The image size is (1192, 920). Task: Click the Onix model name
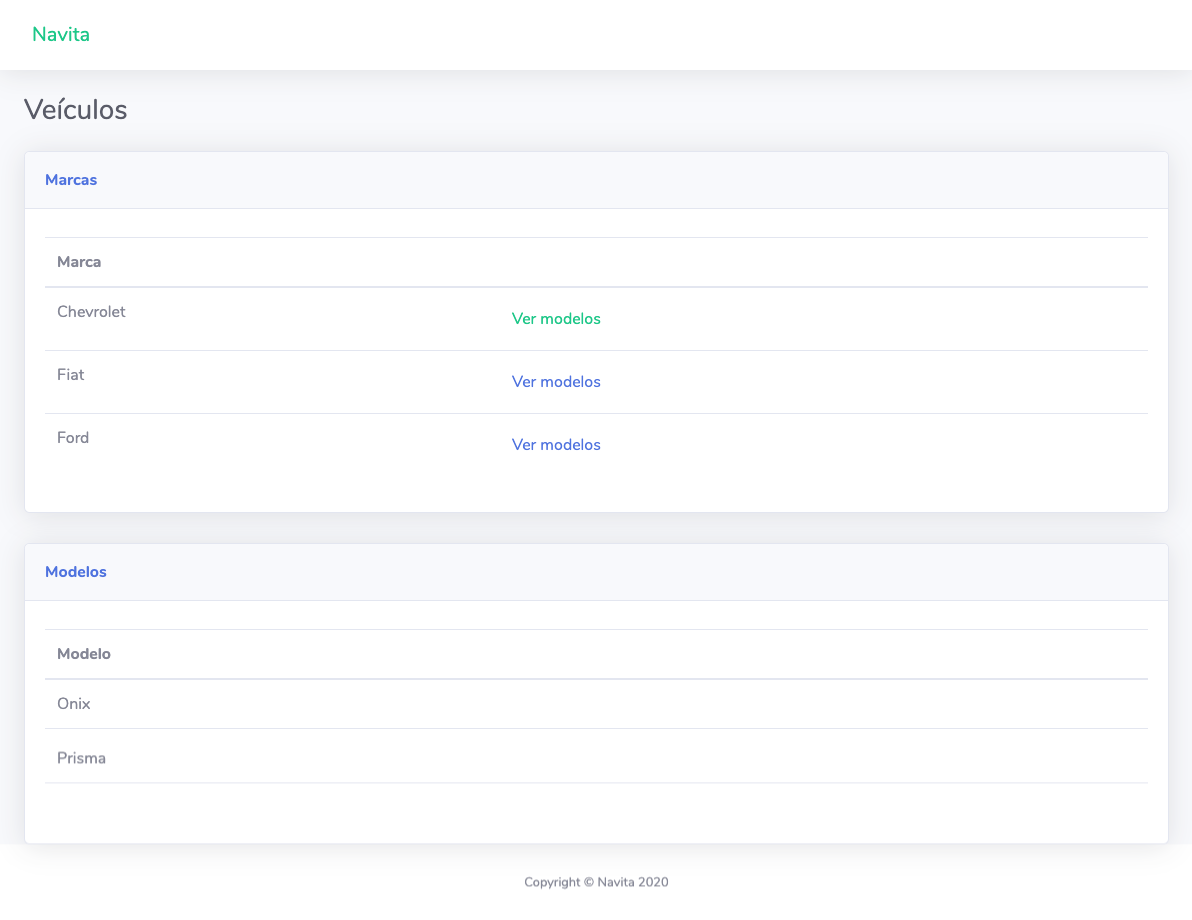click(73, 703)
